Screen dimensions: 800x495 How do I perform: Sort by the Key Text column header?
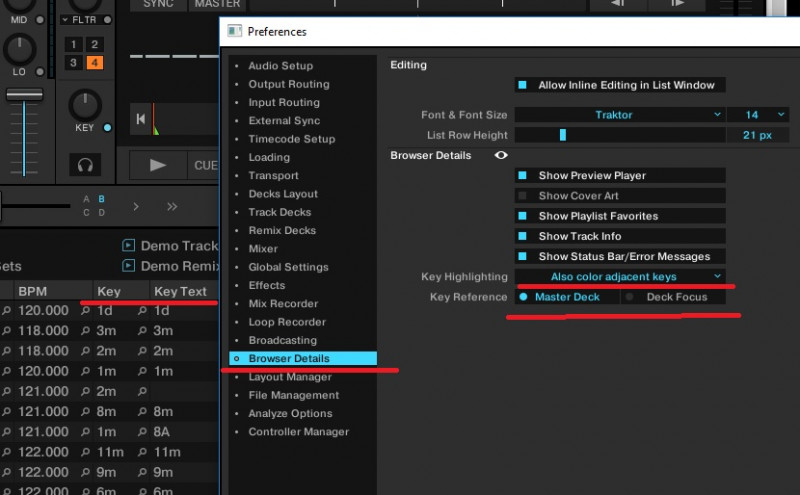pyautogui.click(x=180, y=291)
